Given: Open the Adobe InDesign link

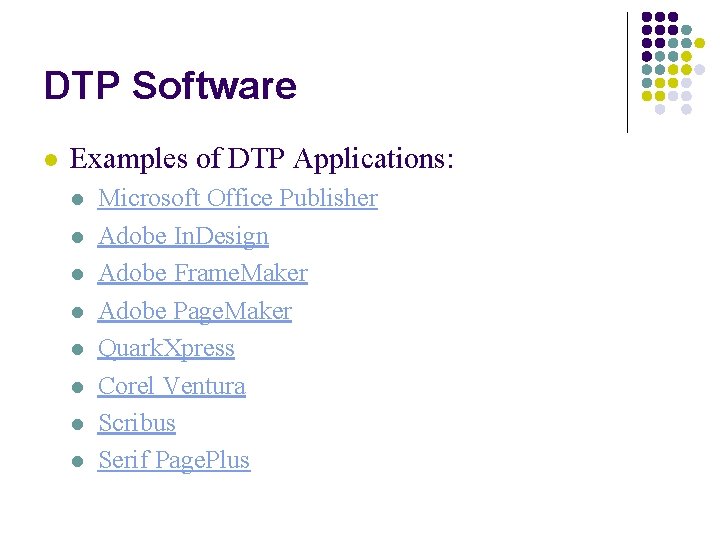Looking at the screenshot, I should (x=183, y=236).
